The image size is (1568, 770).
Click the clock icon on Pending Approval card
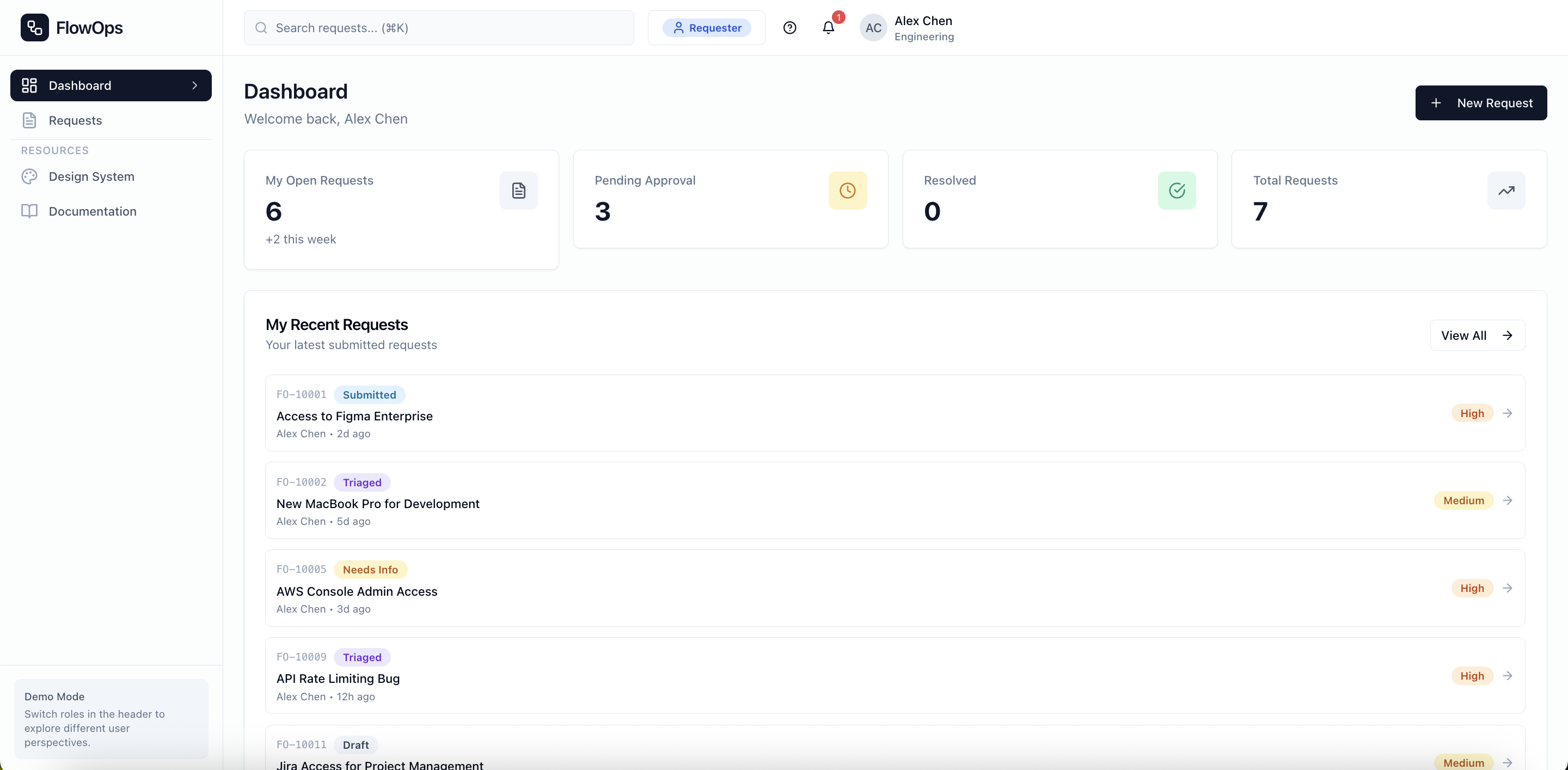tap(847, 191)
